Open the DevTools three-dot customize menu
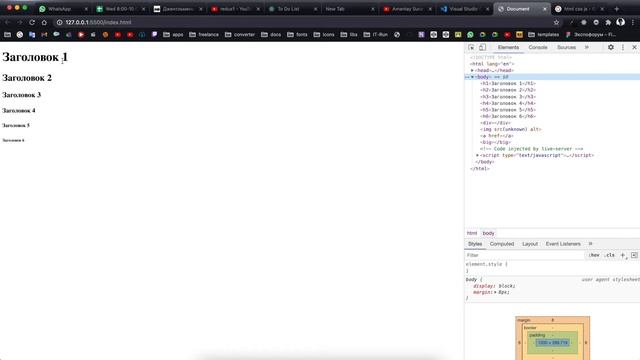This screenshot has width=640, height=360. 623,47
